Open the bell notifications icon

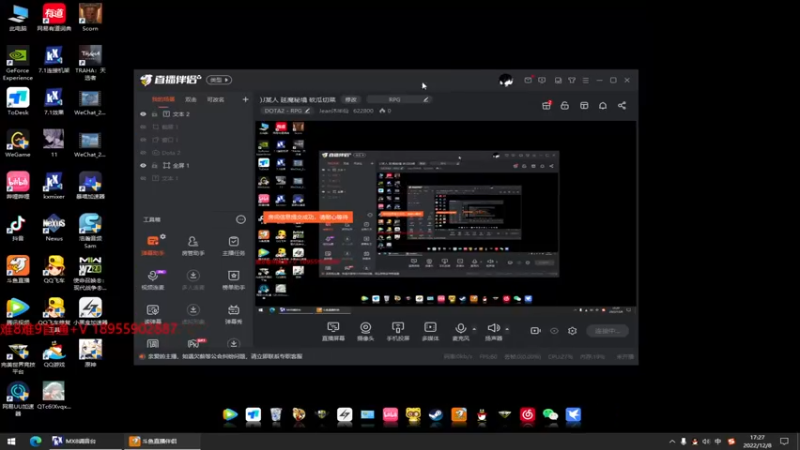coord(603,106)
